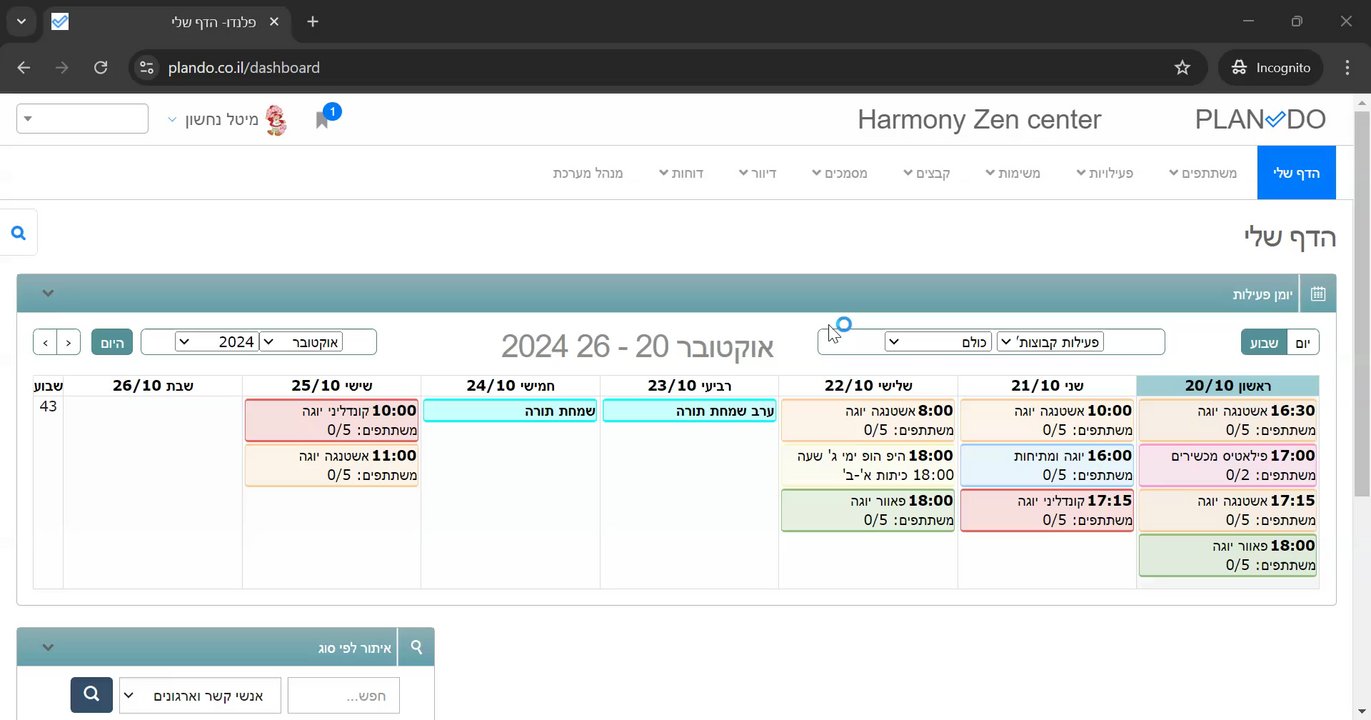Open the מסמכים menu
Image resolution: width=1371 pixels, height=720 pixels.
coord(840,173)
